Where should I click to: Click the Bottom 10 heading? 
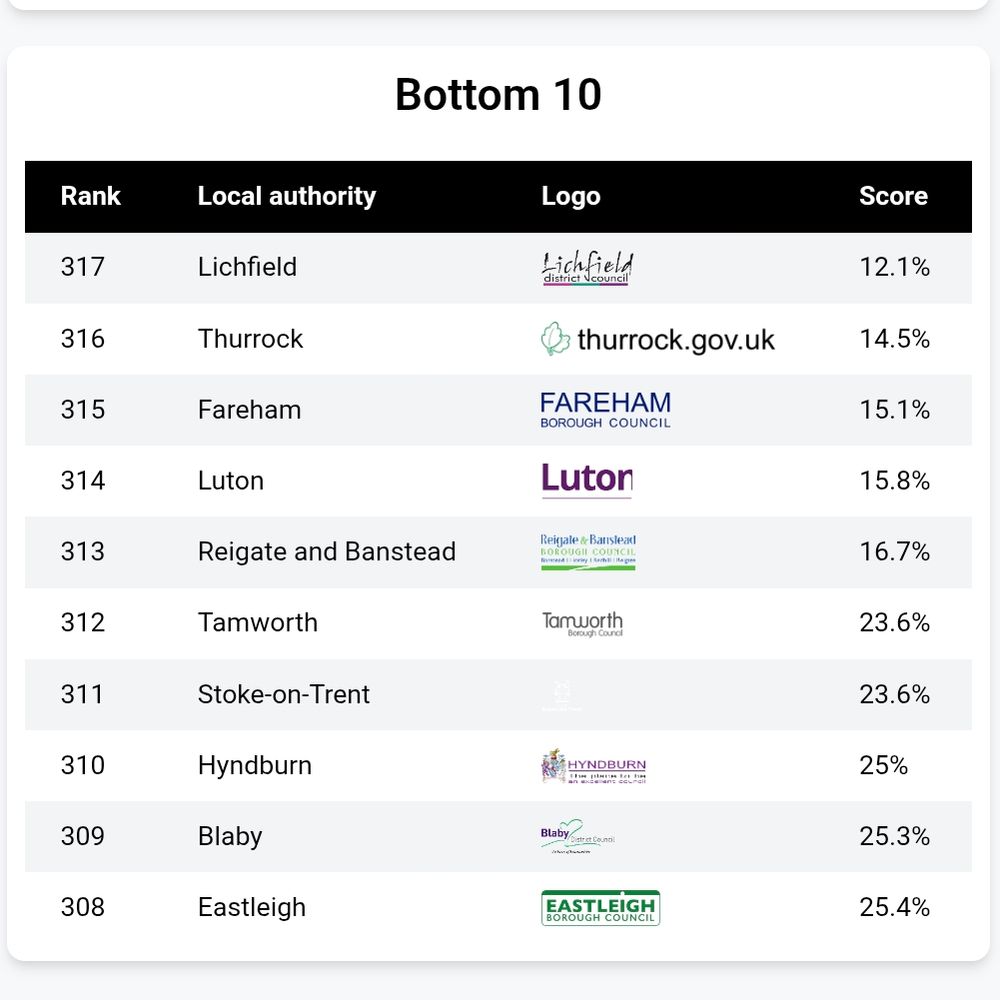(498, 95)
